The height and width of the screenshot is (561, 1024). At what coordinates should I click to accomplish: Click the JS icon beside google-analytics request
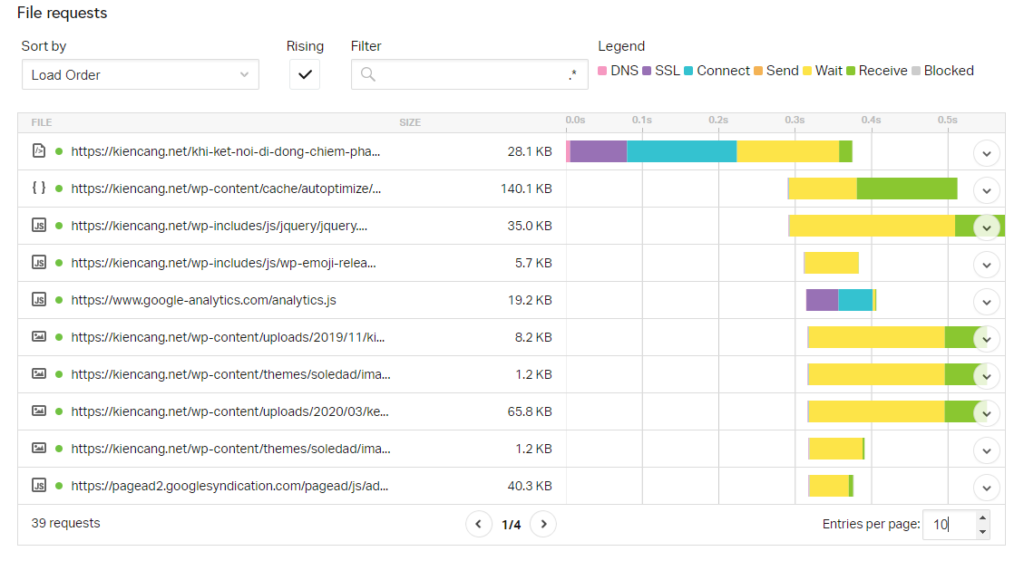[39, 300]
